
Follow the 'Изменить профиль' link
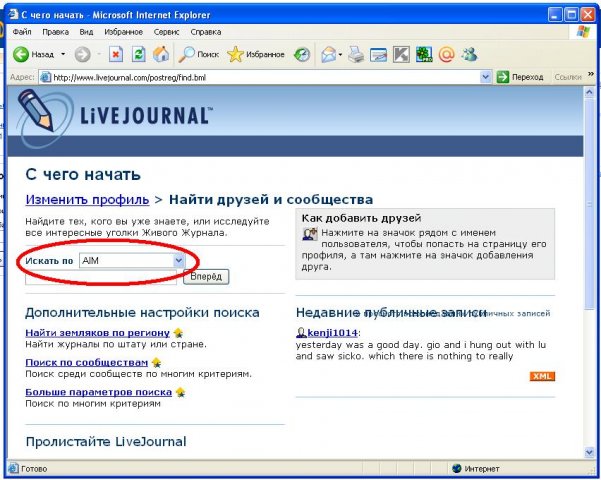[x=87, y=199]
